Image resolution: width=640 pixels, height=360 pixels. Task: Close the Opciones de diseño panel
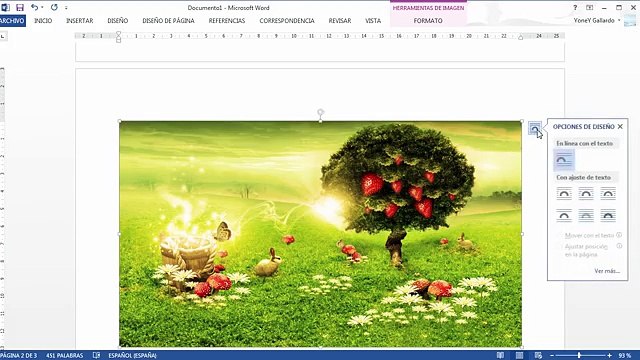tap(620, 127)
